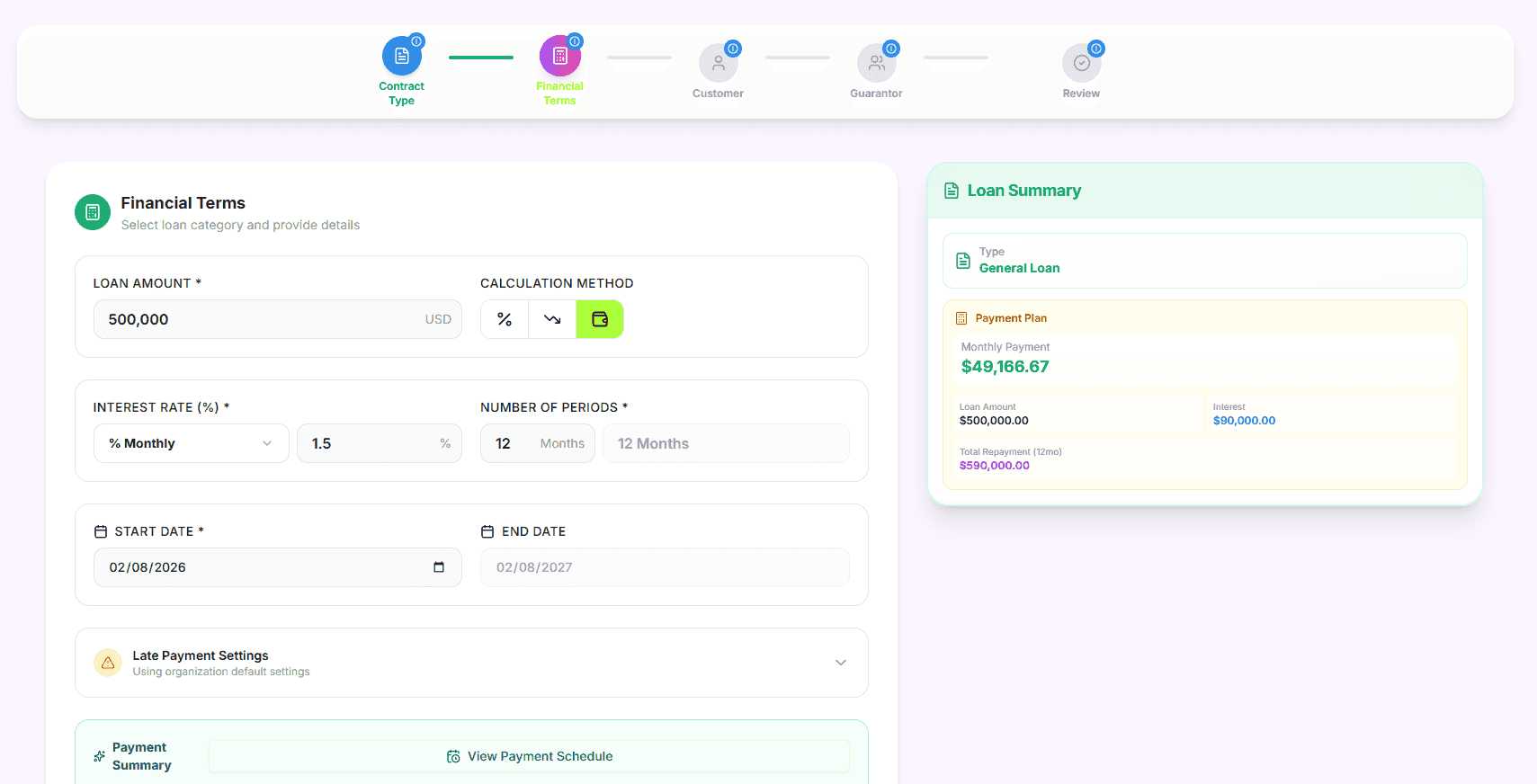Click the info badge on Guarantor step
This screenshot has height=784, width=1537.
(891, 49)
